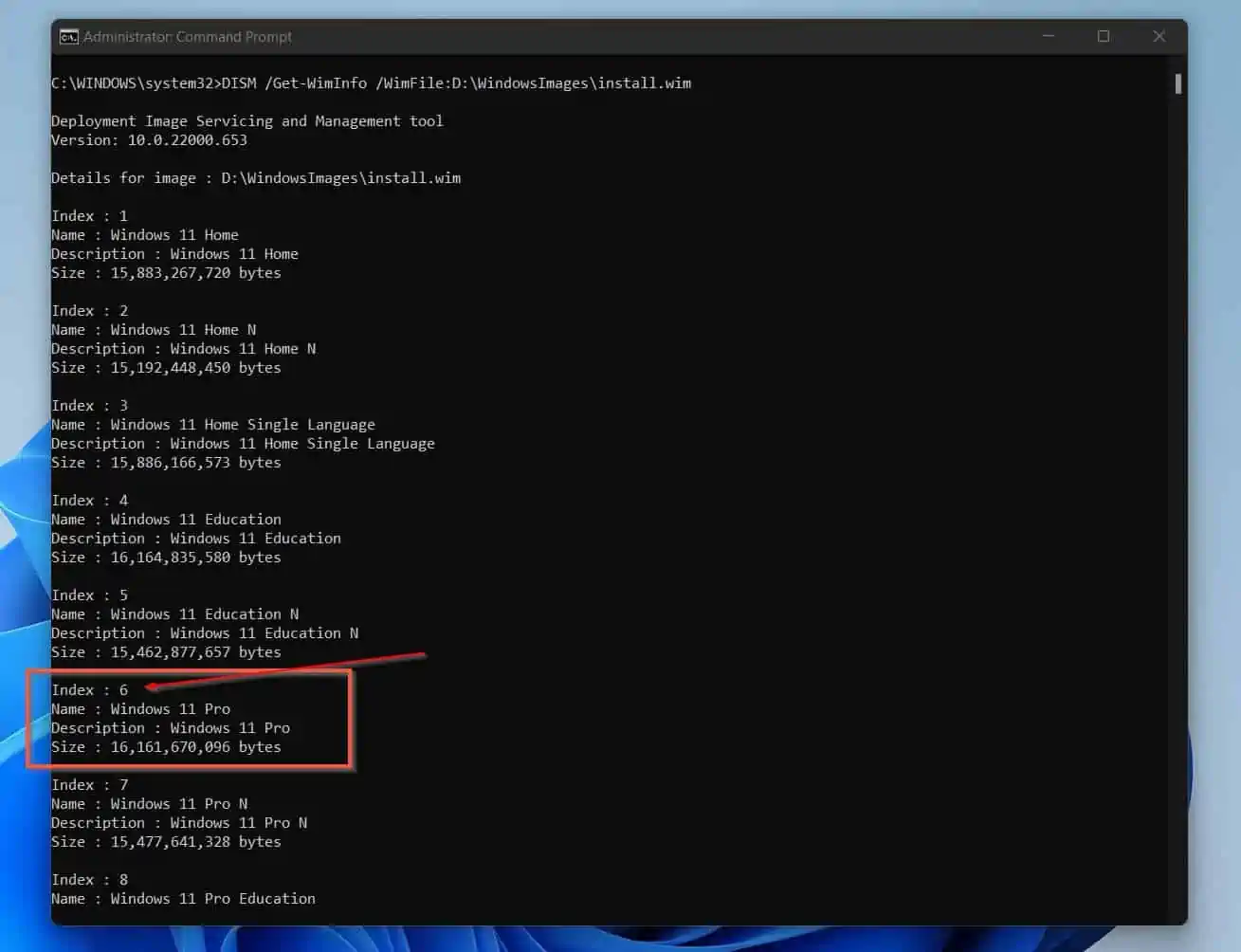Click the size "15,462,877,657 bytes" line

[x=166, y=652]
